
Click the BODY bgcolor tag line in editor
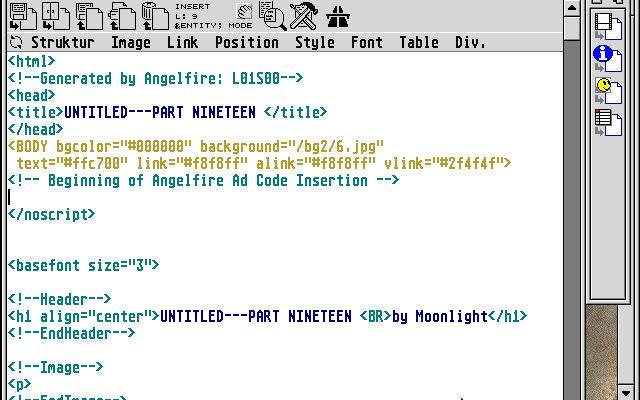pos(196,145)
